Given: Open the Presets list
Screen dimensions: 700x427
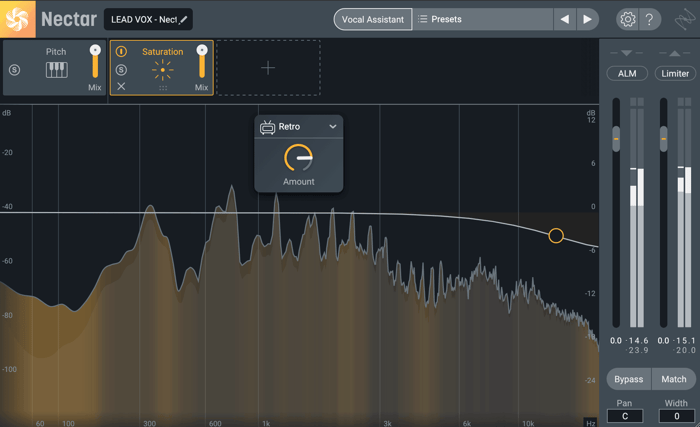Looking at the screenshot, I should 483,20.
